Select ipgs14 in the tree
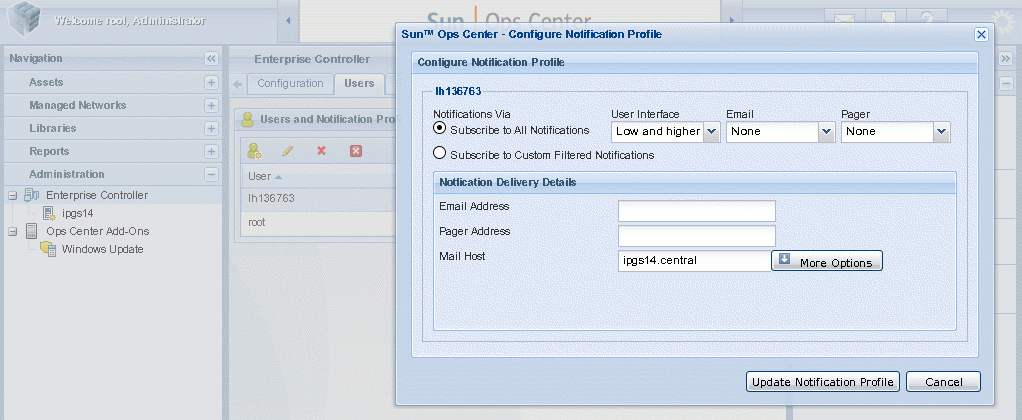This screenshot has width=1022, height=420. [x=78, y=213]
